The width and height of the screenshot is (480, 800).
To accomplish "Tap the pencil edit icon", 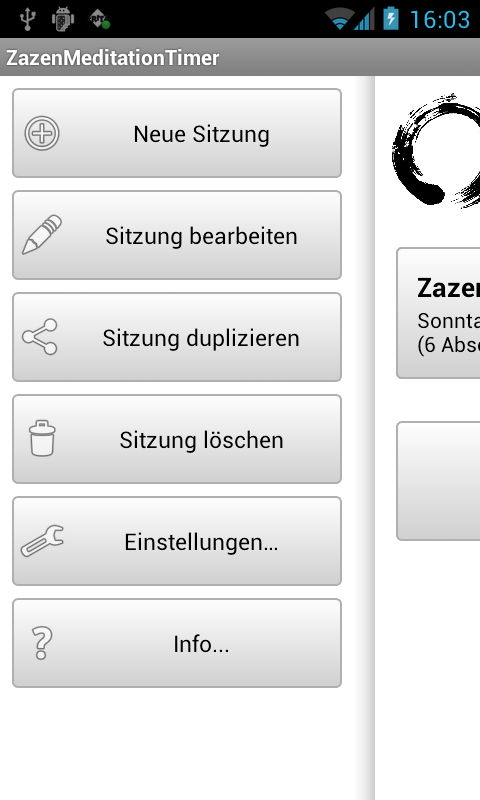I will (42, 235).
